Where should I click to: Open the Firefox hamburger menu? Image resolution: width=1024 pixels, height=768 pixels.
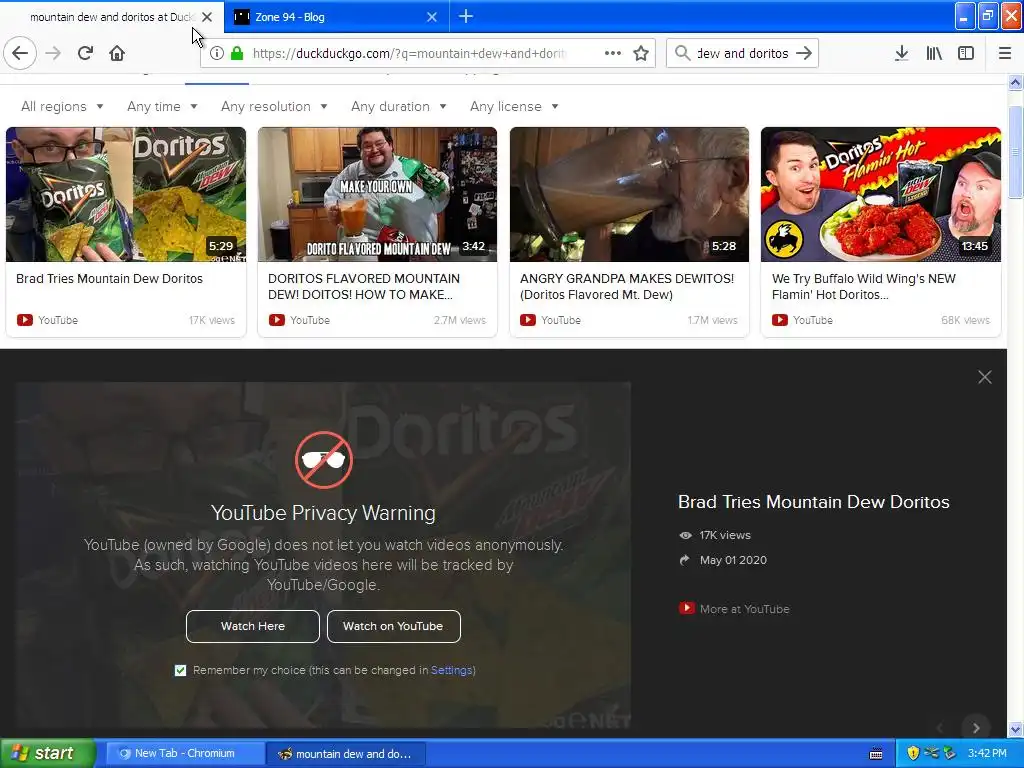(1005, 53)
